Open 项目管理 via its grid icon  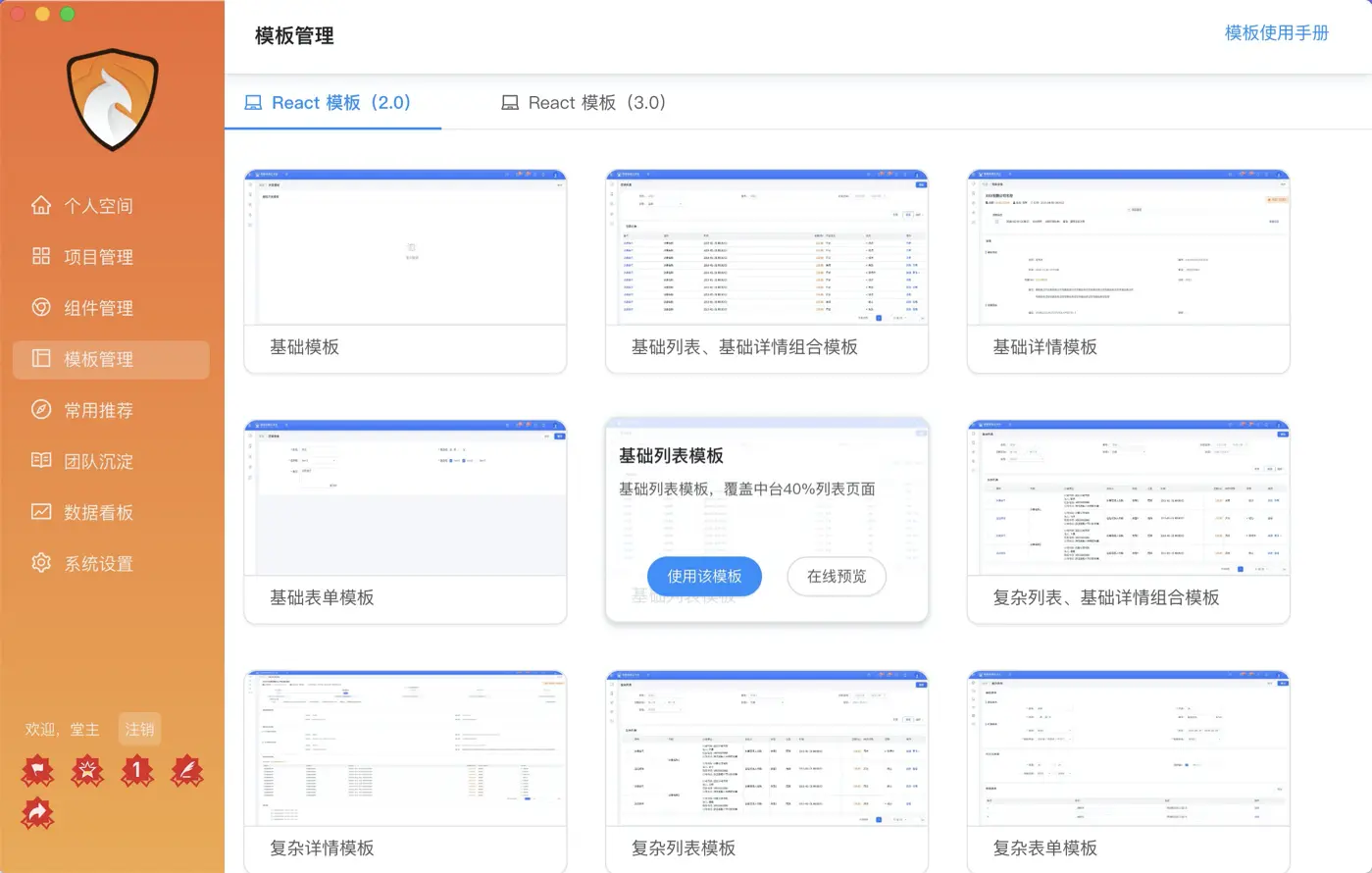coord(41,256)
